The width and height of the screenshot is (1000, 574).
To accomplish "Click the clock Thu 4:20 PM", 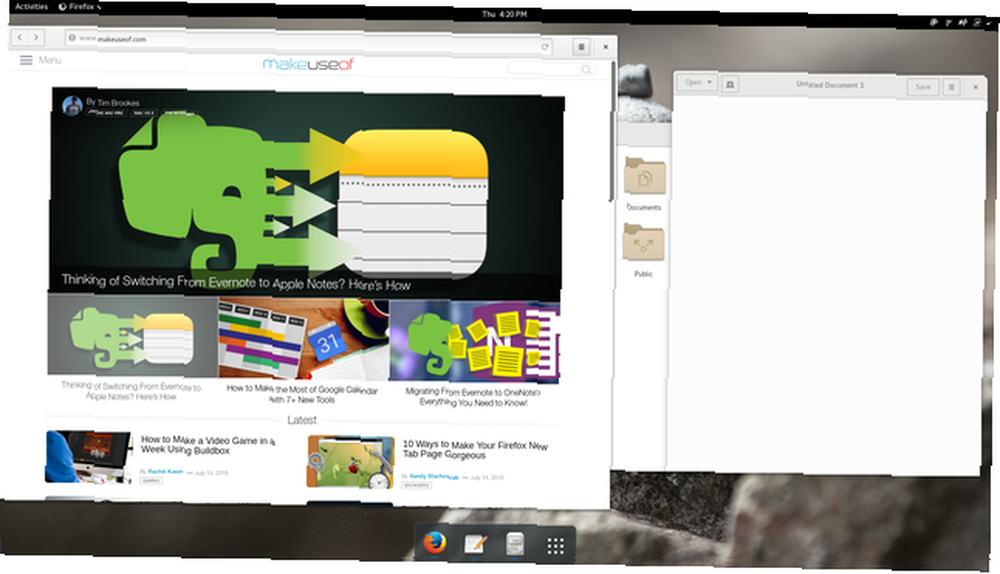I will tap(504, 14).
